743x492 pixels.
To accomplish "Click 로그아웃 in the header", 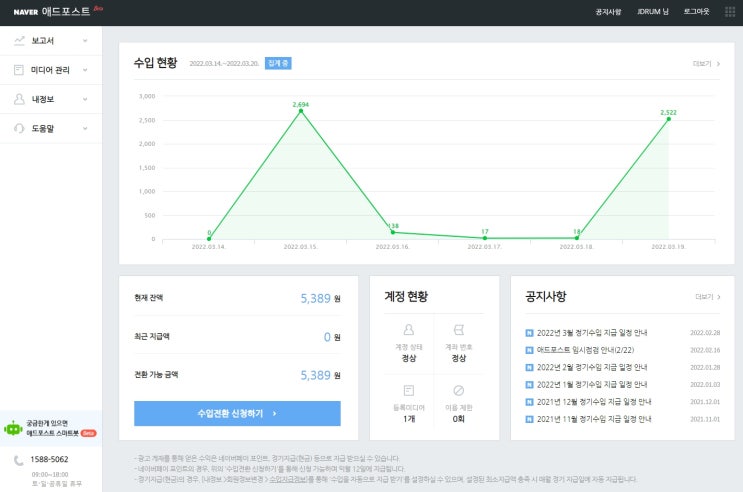I will pos(696,11).
